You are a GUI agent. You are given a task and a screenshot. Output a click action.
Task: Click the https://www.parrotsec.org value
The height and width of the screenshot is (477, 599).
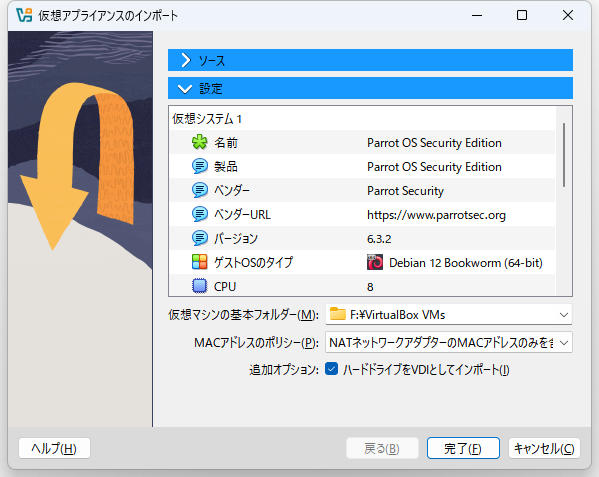pyautogui.click(x=436, y=215)
